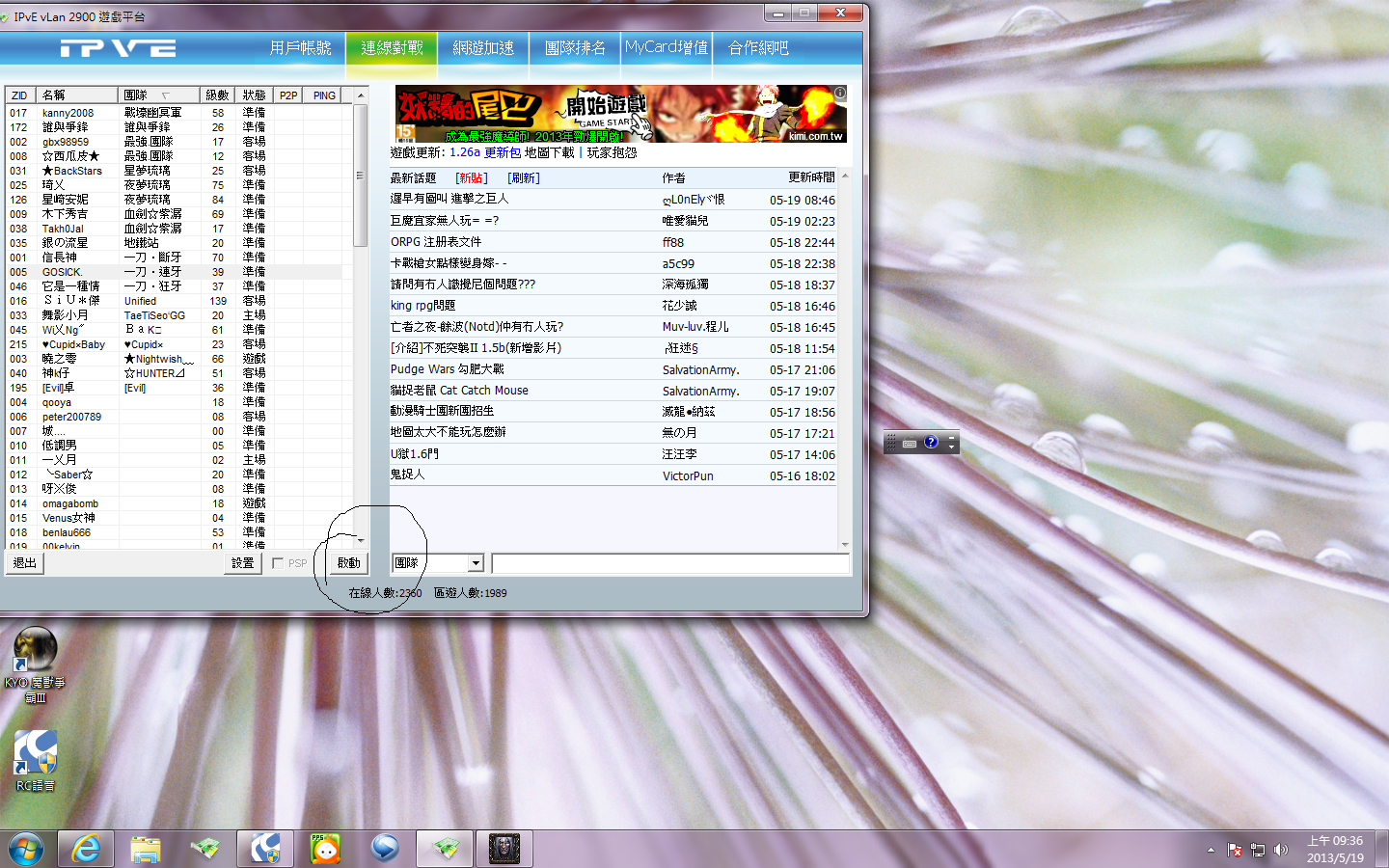Open the 用戶帳號 tab

tap(300, 48)
